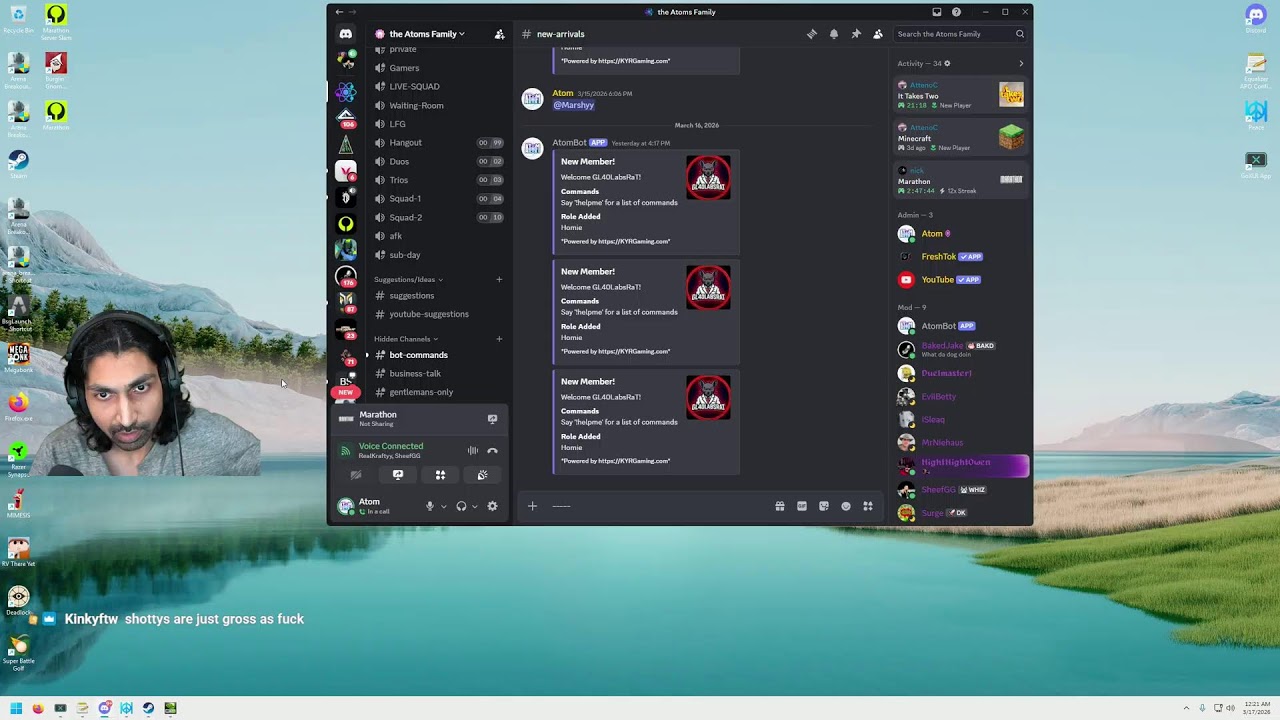This screenshot has width=1280, height=720.
Task: Disconnect from voice call
Action: pyautogui.click(x=492, y=451)
